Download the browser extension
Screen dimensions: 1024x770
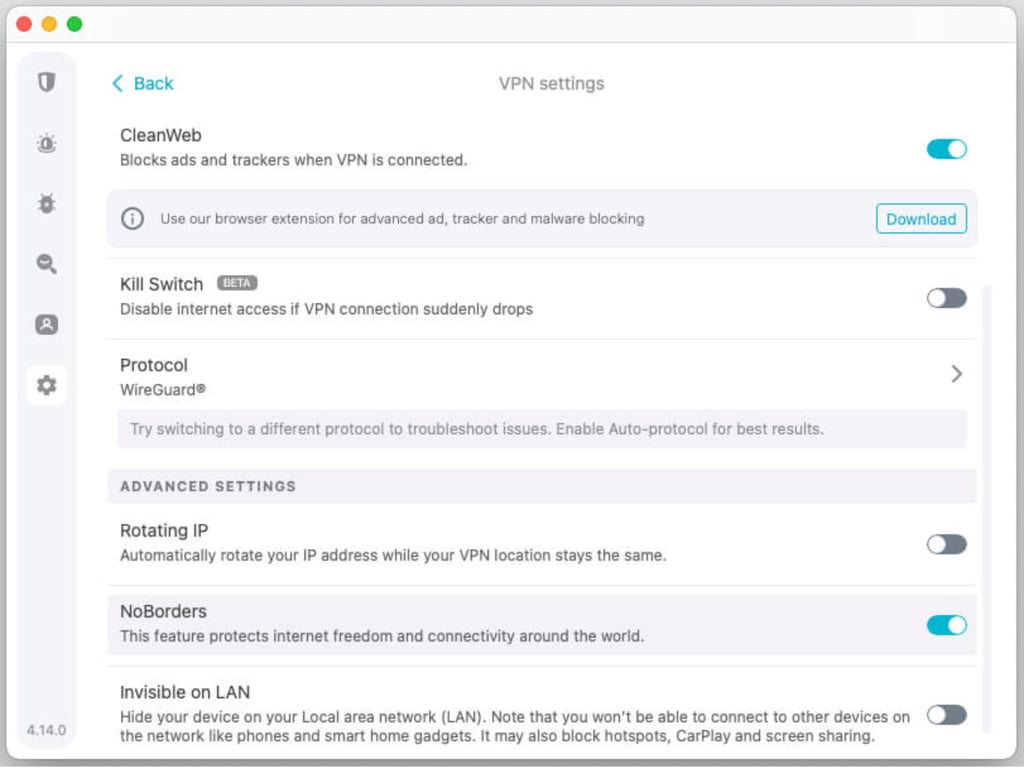pyautogui.click(x=921, y=219)
